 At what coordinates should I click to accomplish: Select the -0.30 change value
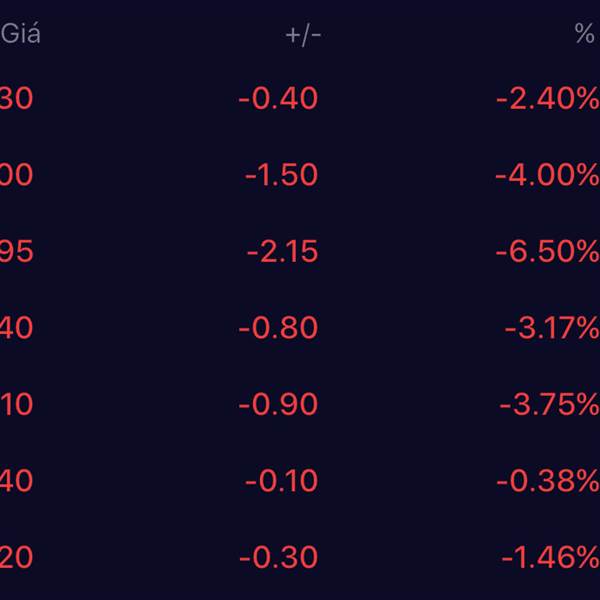278,557
